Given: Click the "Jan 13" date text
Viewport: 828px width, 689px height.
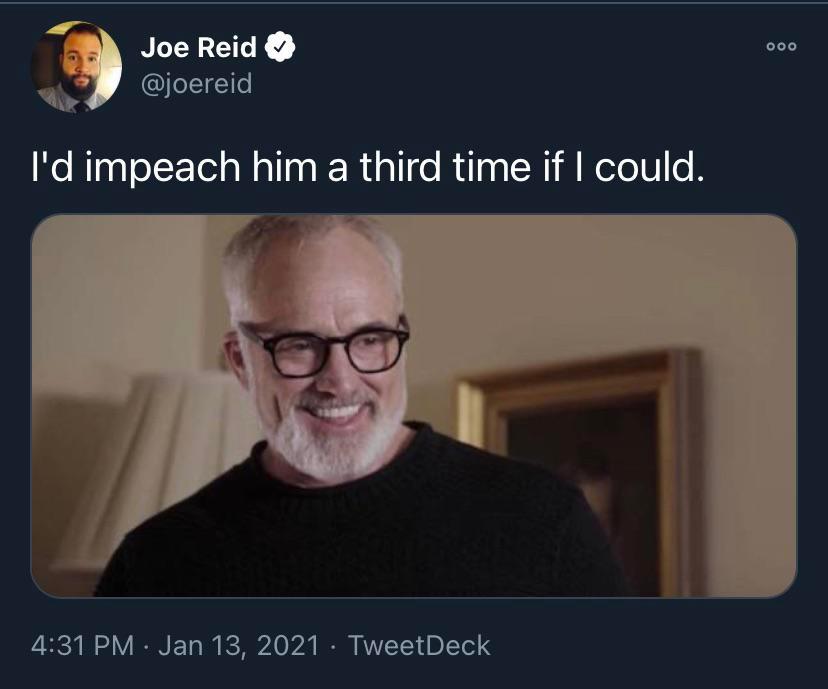Looking at the screenshot, I should point(193,645).
